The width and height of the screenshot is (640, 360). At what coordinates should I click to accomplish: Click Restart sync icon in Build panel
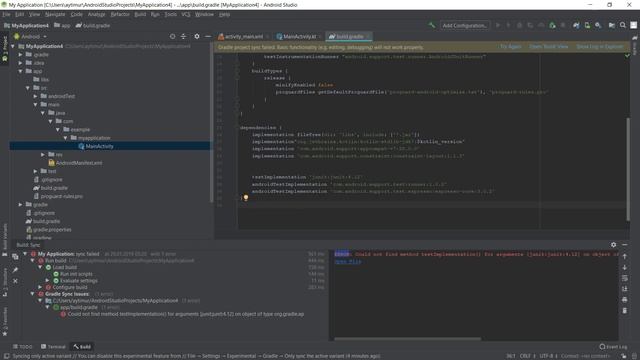pos(15,257)
